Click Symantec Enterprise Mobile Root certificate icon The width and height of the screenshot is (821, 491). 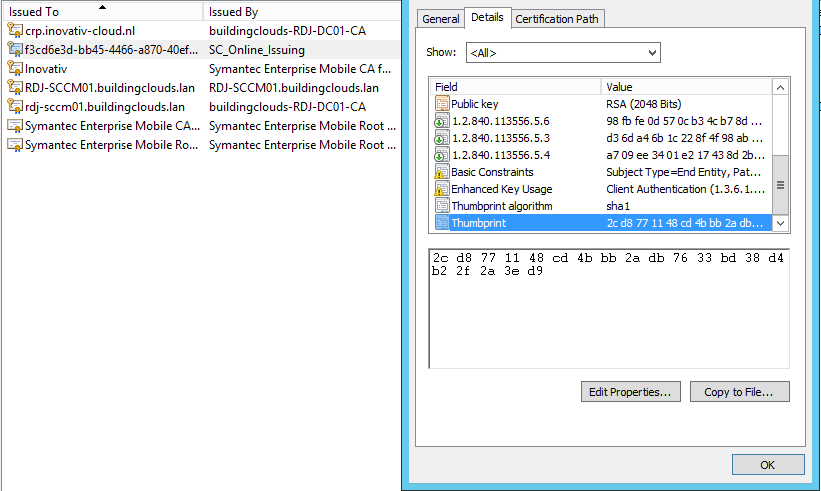click(15, 145)
